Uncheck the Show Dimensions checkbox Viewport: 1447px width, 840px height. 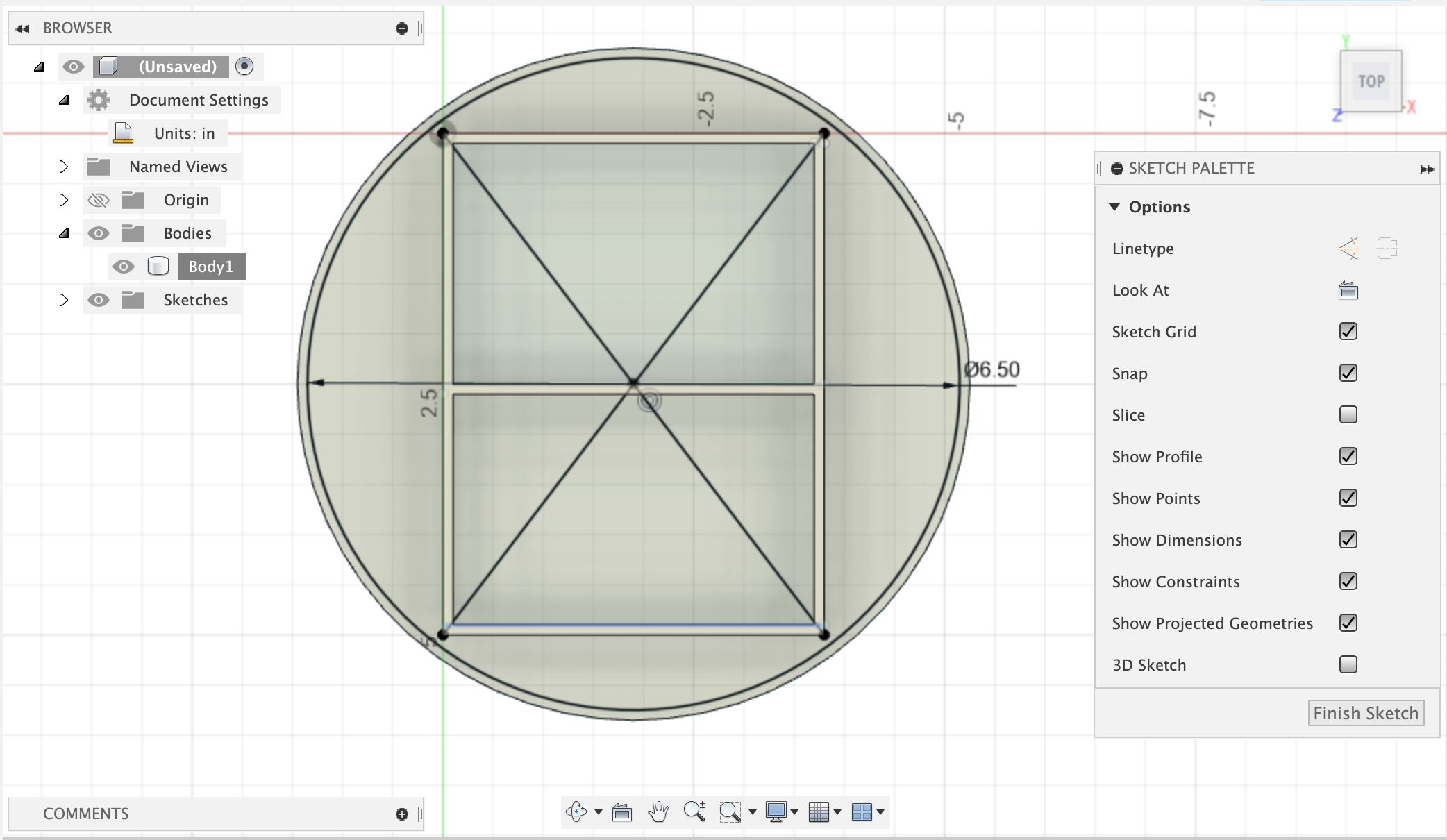click(1348, 540)
